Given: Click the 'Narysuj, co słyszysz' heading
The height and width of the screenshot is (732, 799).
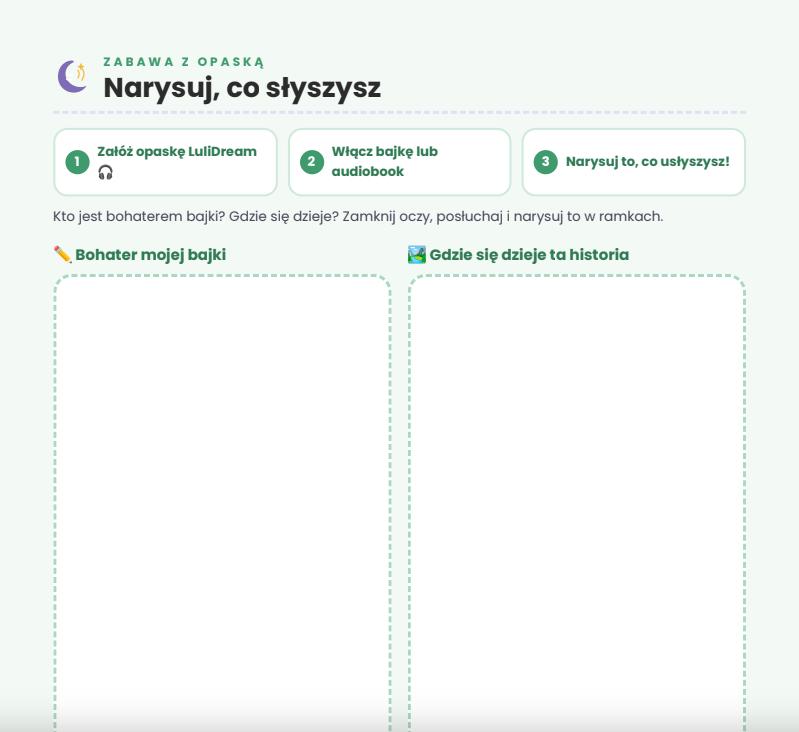Looking at the screenshot, I should click(x=242, y=88).
